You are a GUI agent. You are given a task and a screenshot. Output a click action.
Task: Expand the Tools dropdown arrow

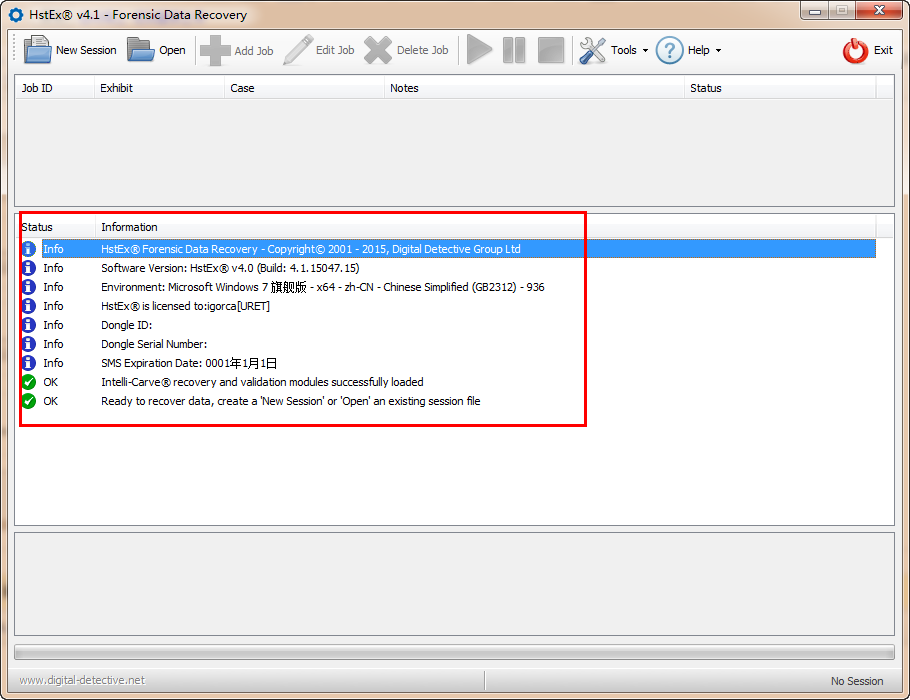pyautogui.click(x=645, y=50)
